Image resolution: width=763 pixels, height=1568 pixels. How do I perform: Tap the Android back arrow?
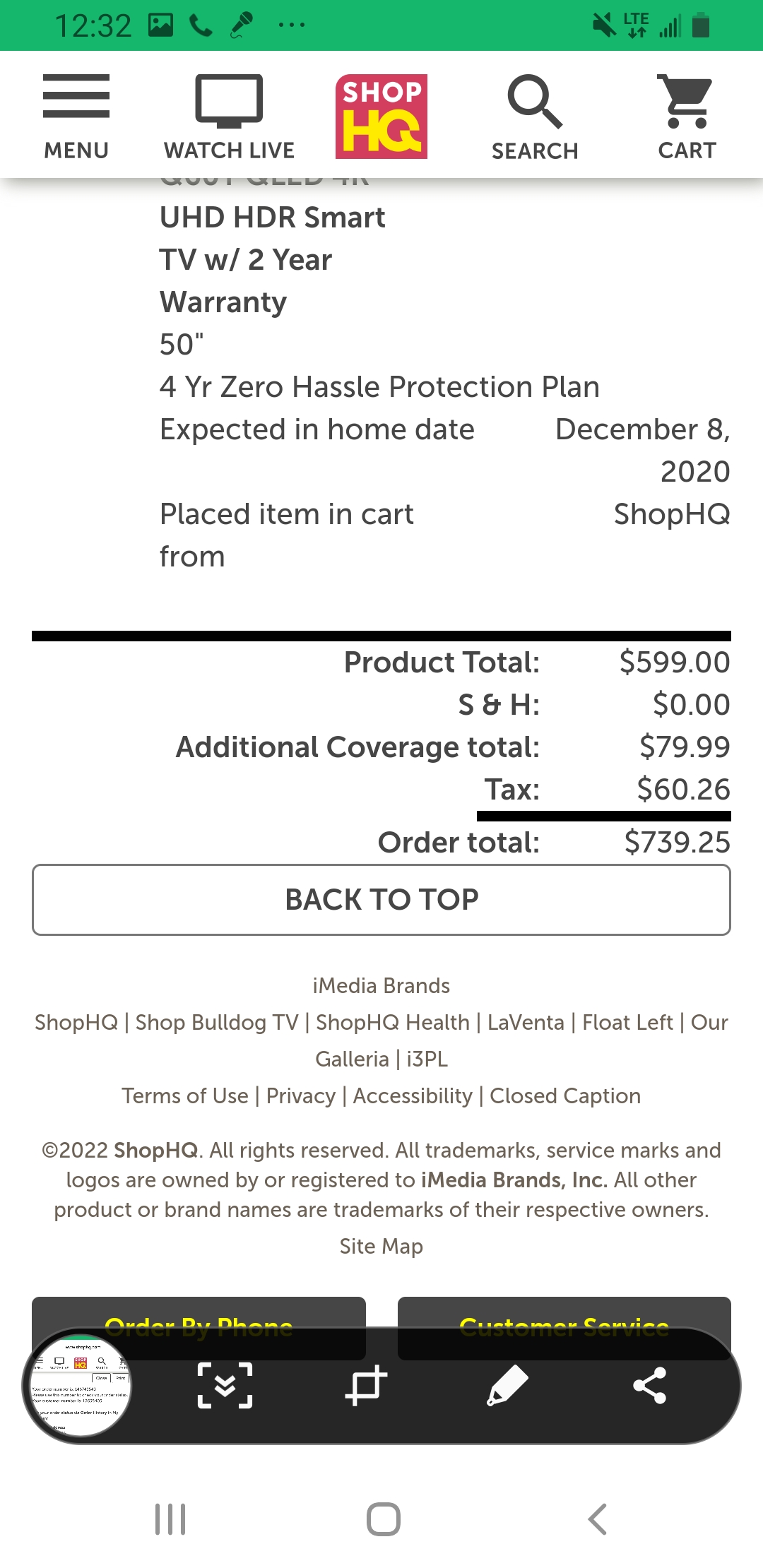point(598,1519)
